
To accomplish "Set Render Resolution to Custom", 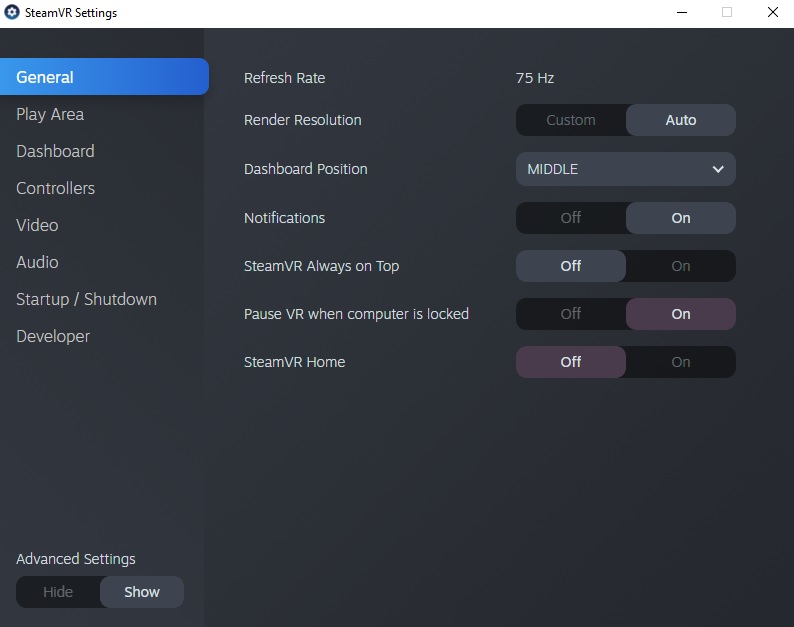I will (x=571, y=120).
